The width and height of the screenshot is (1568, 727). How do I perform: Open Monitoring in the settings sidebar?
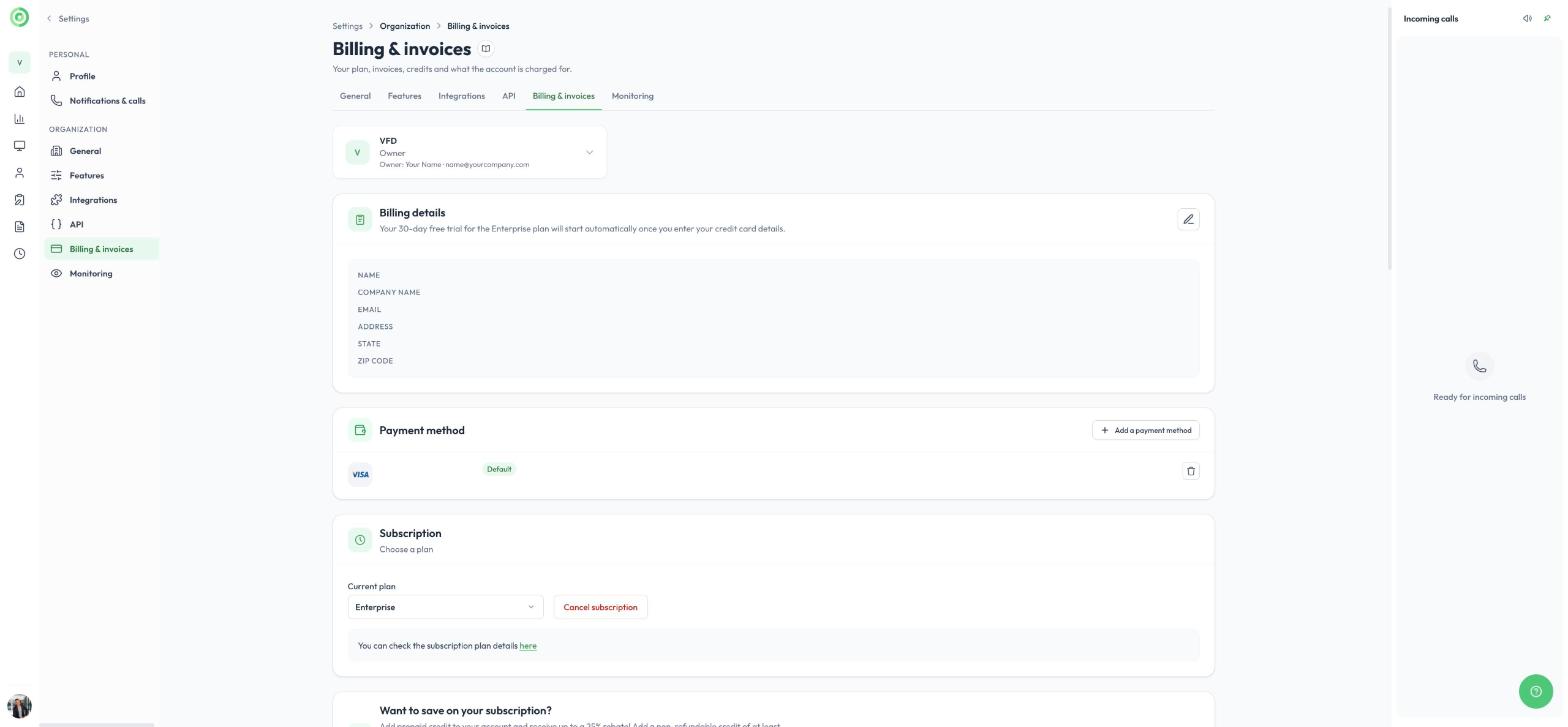pyautogui.click(x=101, y=274)
